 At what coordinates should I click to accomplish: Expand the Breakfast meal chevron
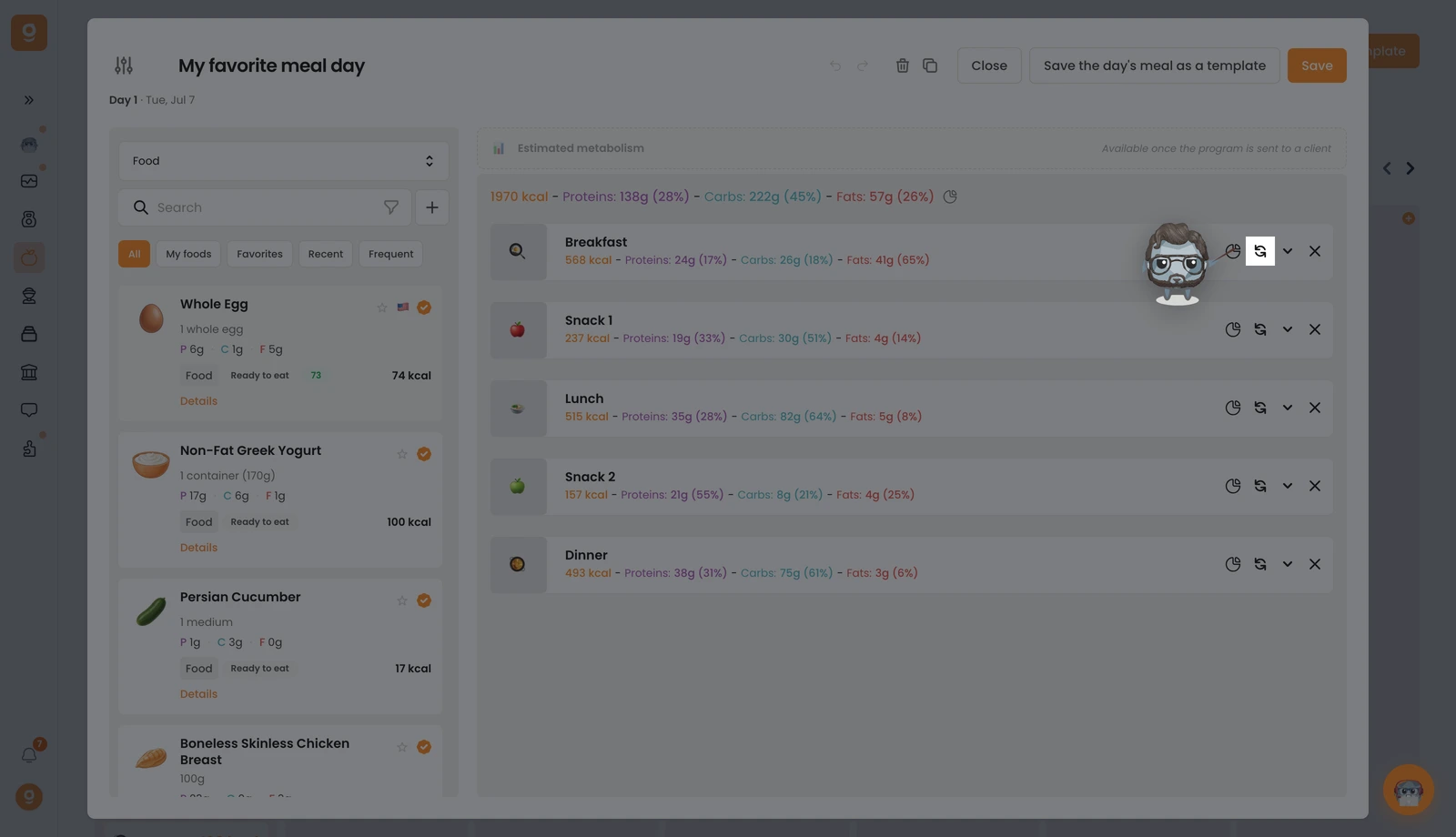coord(1288,251)
